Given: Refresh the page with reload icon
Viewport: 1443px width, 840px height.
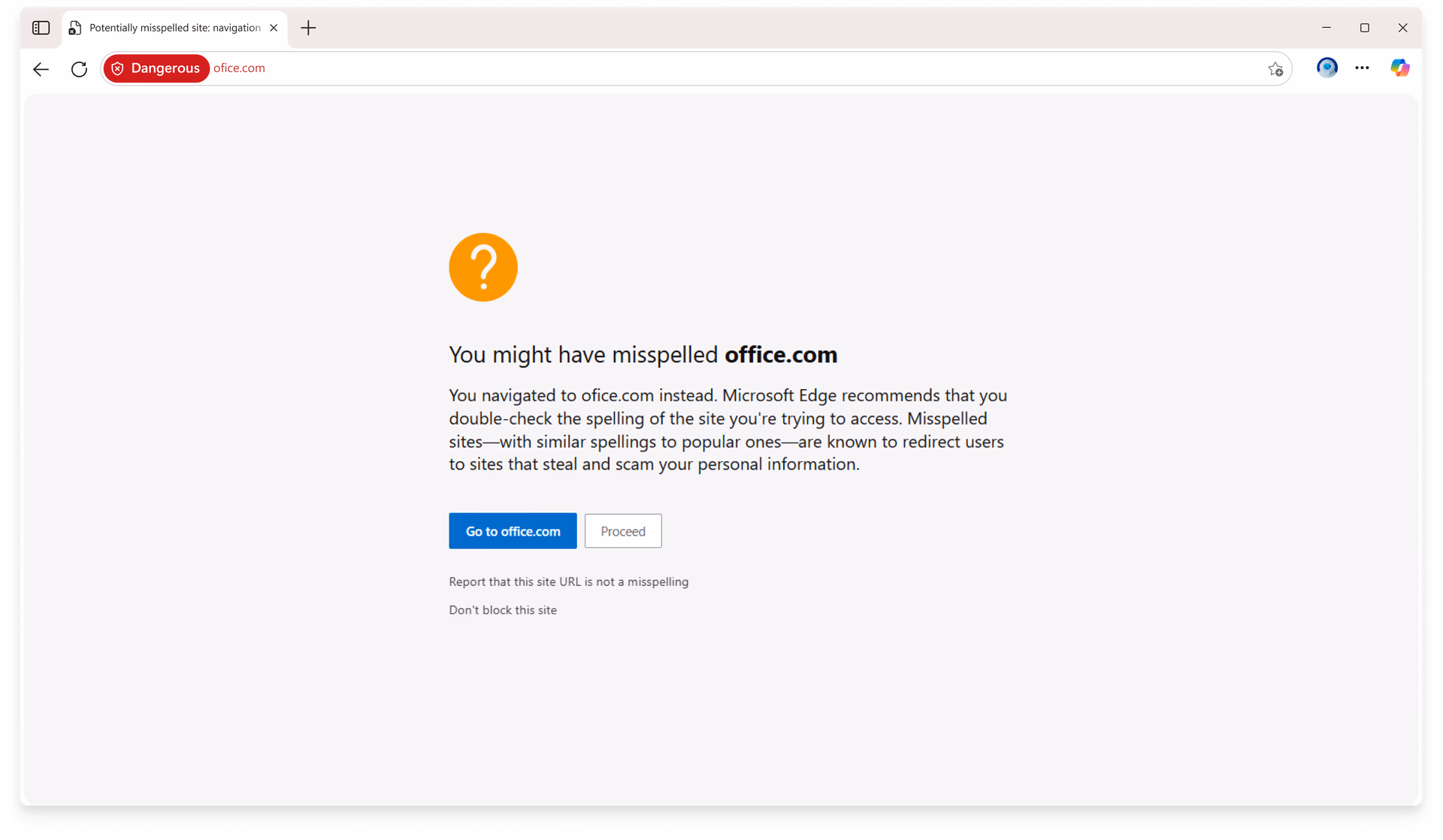Looking at the screenshot, I should pos(79,68).
